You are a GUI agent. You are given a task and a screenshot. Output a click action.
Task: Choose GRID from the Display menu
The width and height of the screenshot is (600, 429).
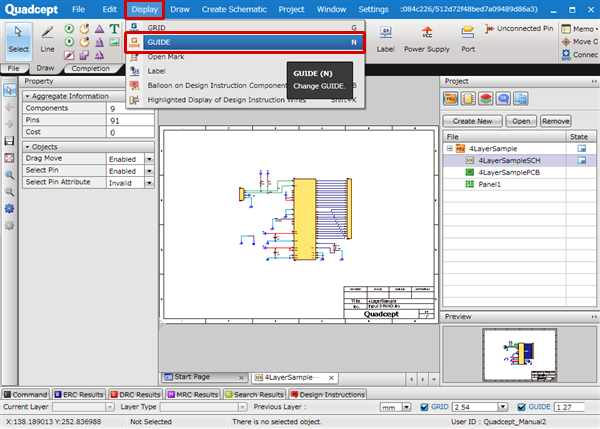point(246,28)
